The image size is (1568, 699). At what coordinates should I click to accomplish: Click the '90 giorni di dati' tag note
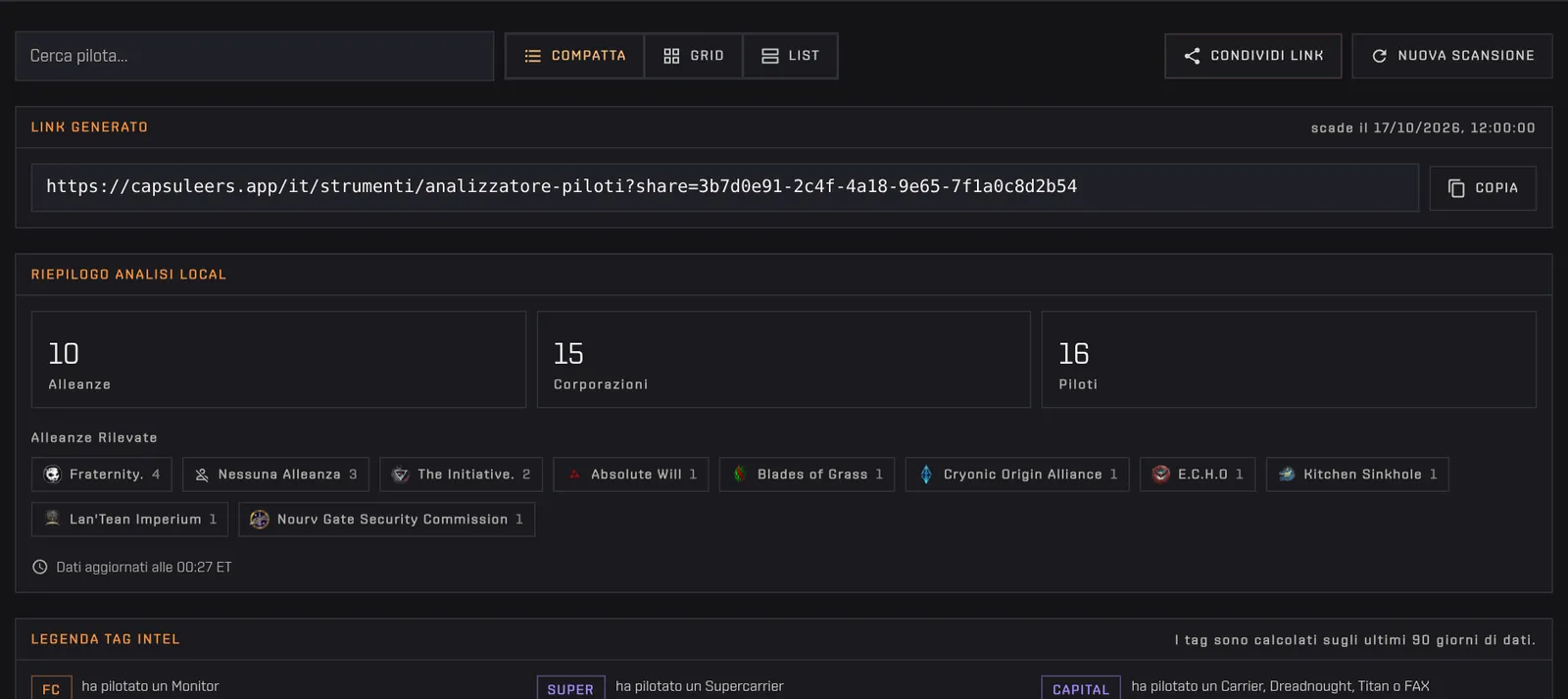(1473, 640)
